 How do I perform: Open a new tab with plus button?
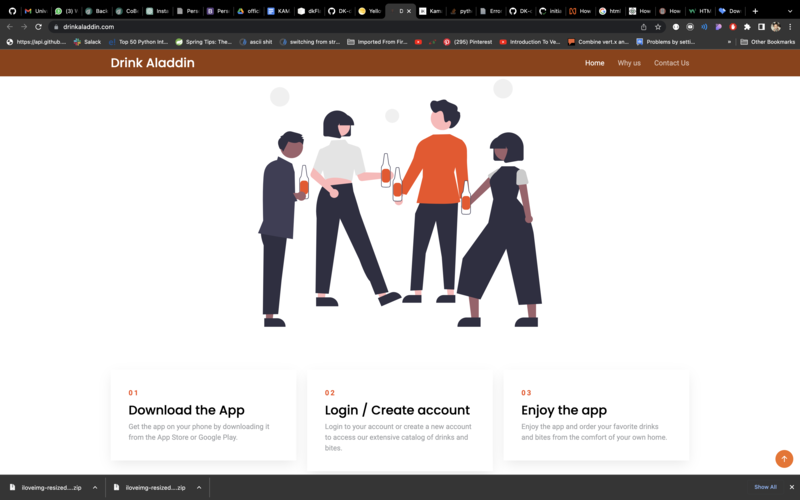tap(755, 11)
